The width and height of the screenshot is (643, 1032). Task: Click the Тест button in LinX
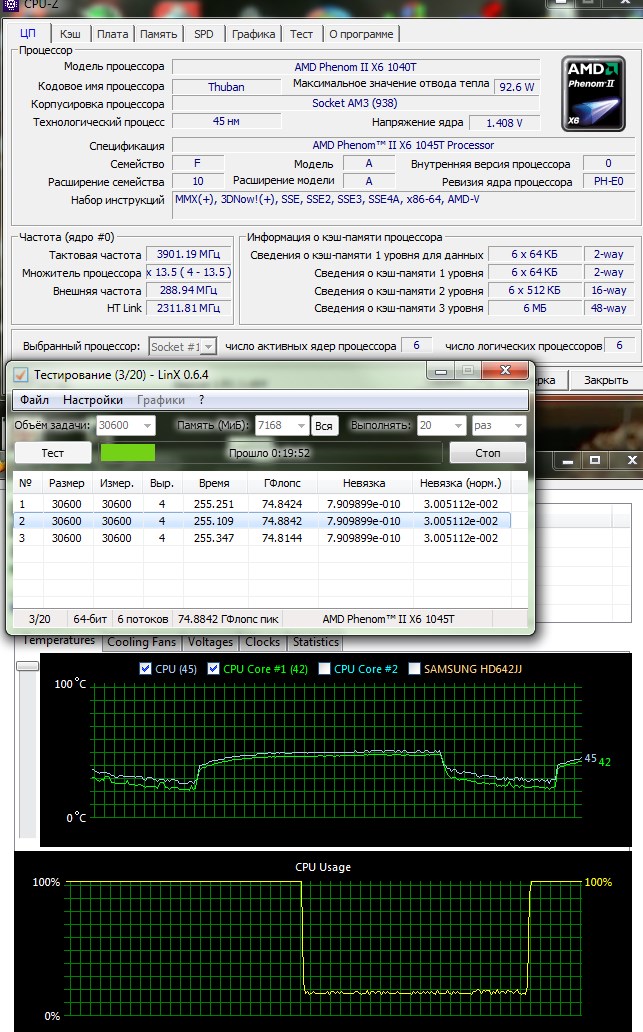click(x=53, y=453)
